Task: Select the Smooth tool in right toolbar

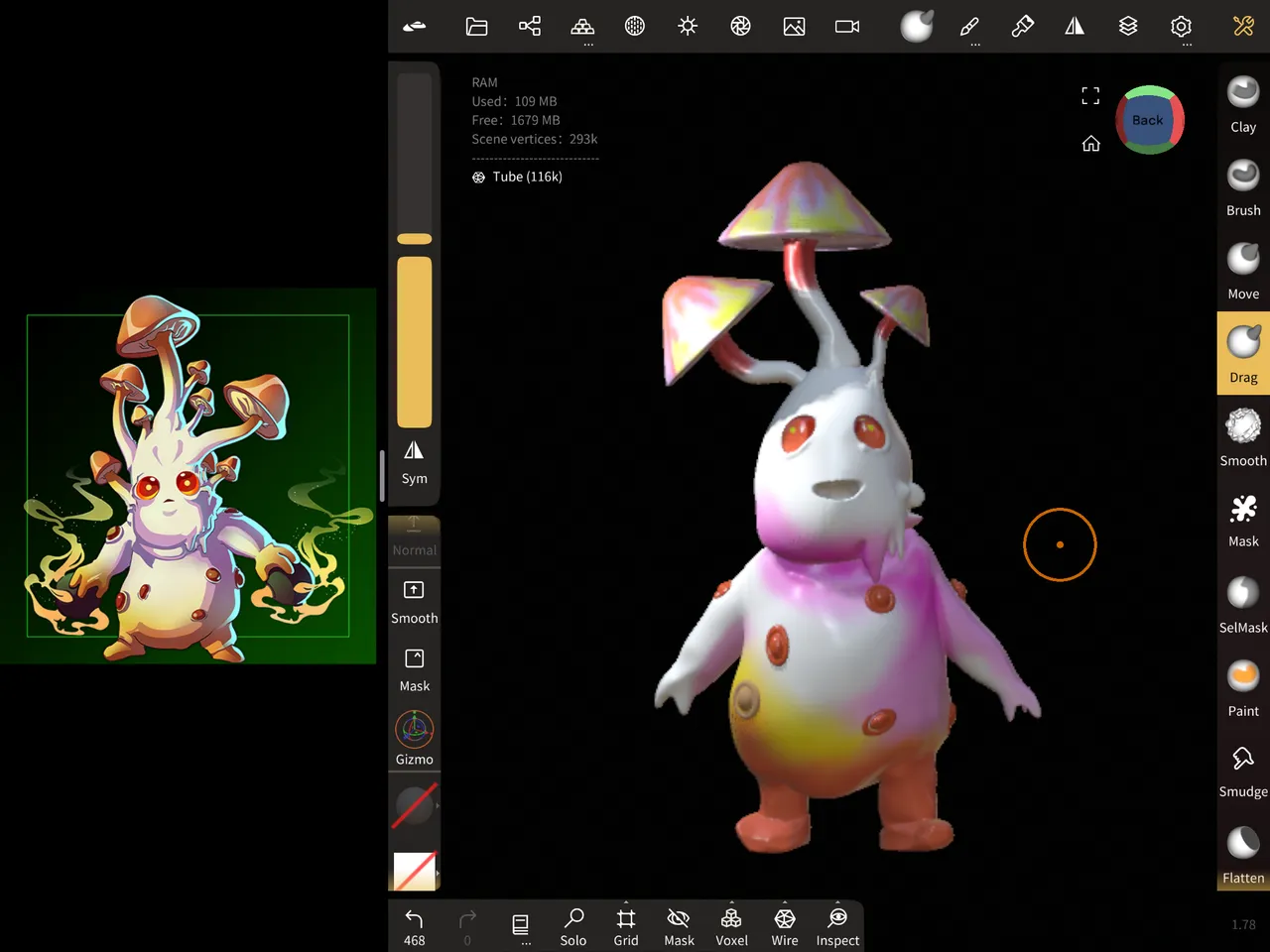Action: click(1243, 437)
